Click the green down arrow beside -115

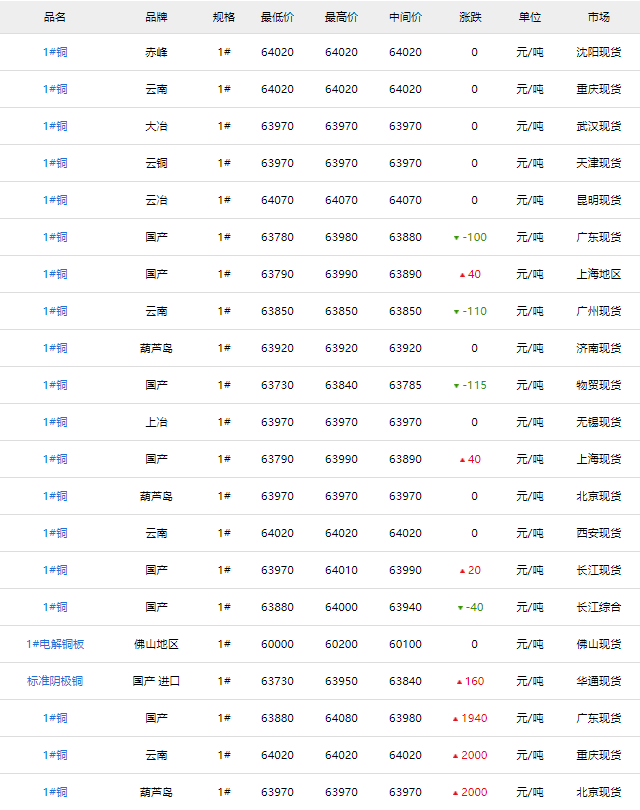click(x=456, y=386)
